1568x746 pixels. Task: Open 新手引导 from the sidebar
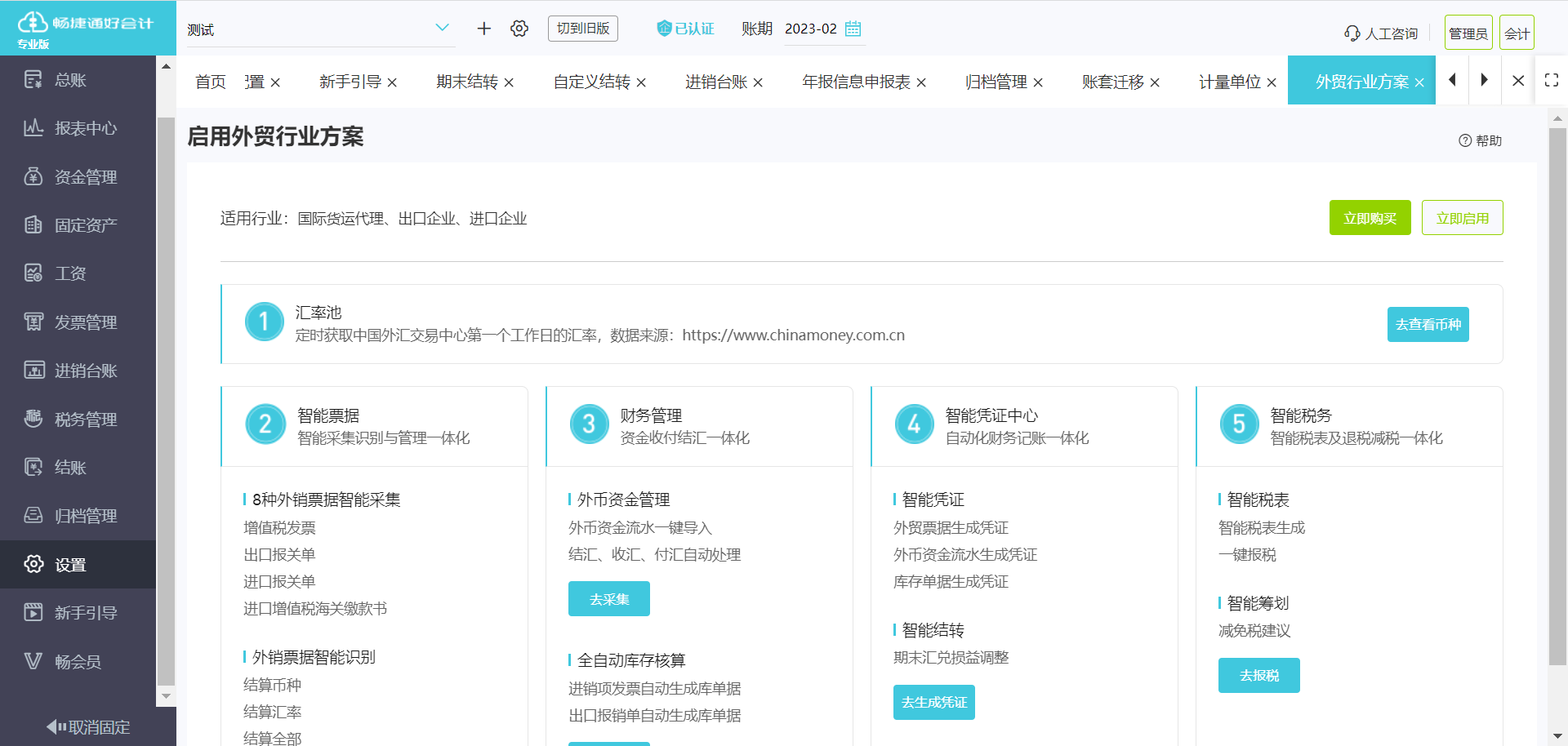pos(78,613)
